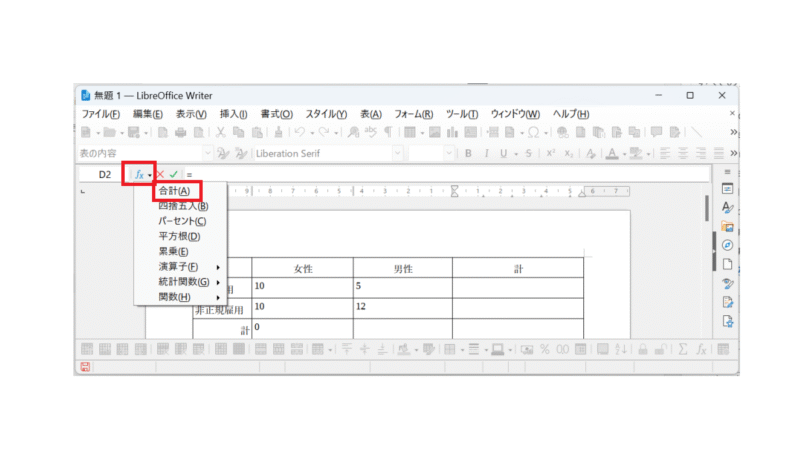Align text right
The image size is (800, 450).
coord(701,153)
